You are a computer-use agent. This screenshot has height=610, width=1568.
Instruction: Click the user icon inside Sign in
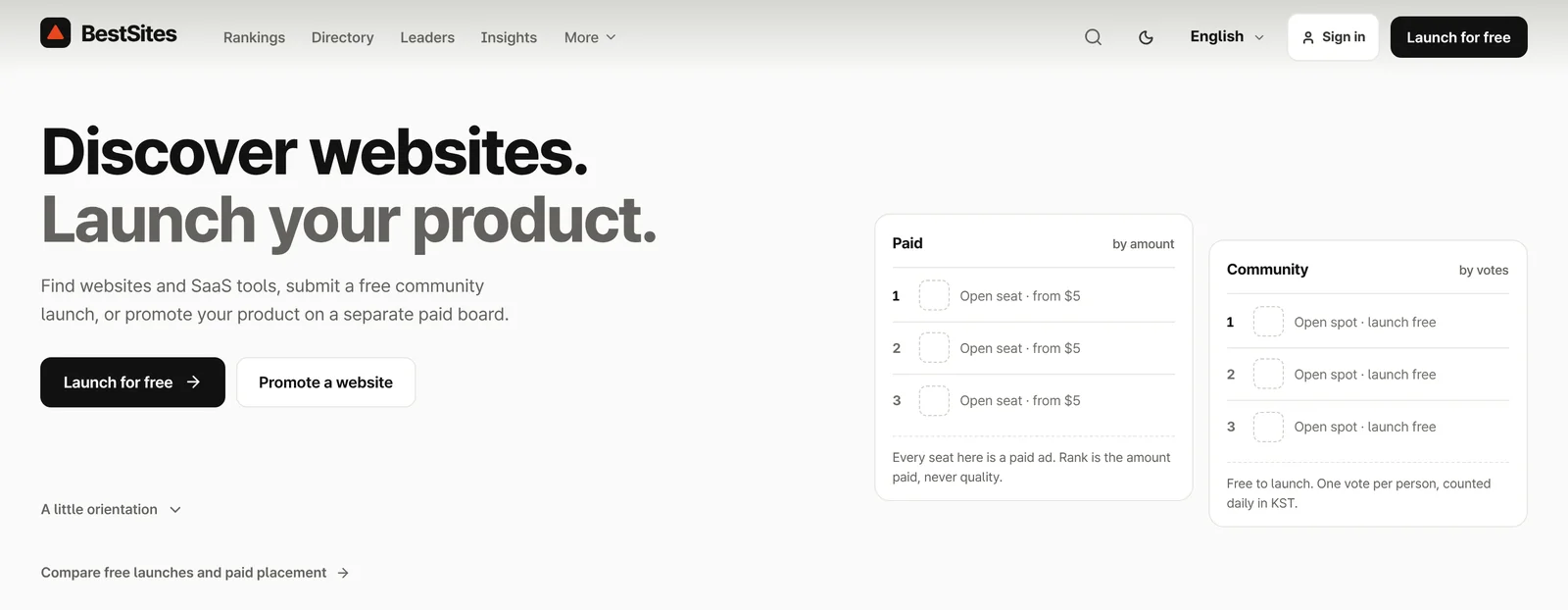coord(1308,37)
